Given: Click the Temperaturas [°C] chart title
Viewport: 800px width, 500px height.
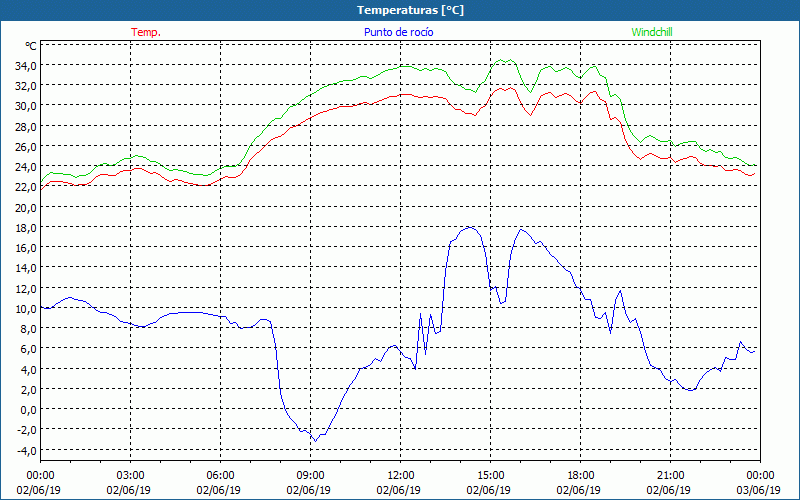Looking at the screenshot, I should (x=410, y=10).
